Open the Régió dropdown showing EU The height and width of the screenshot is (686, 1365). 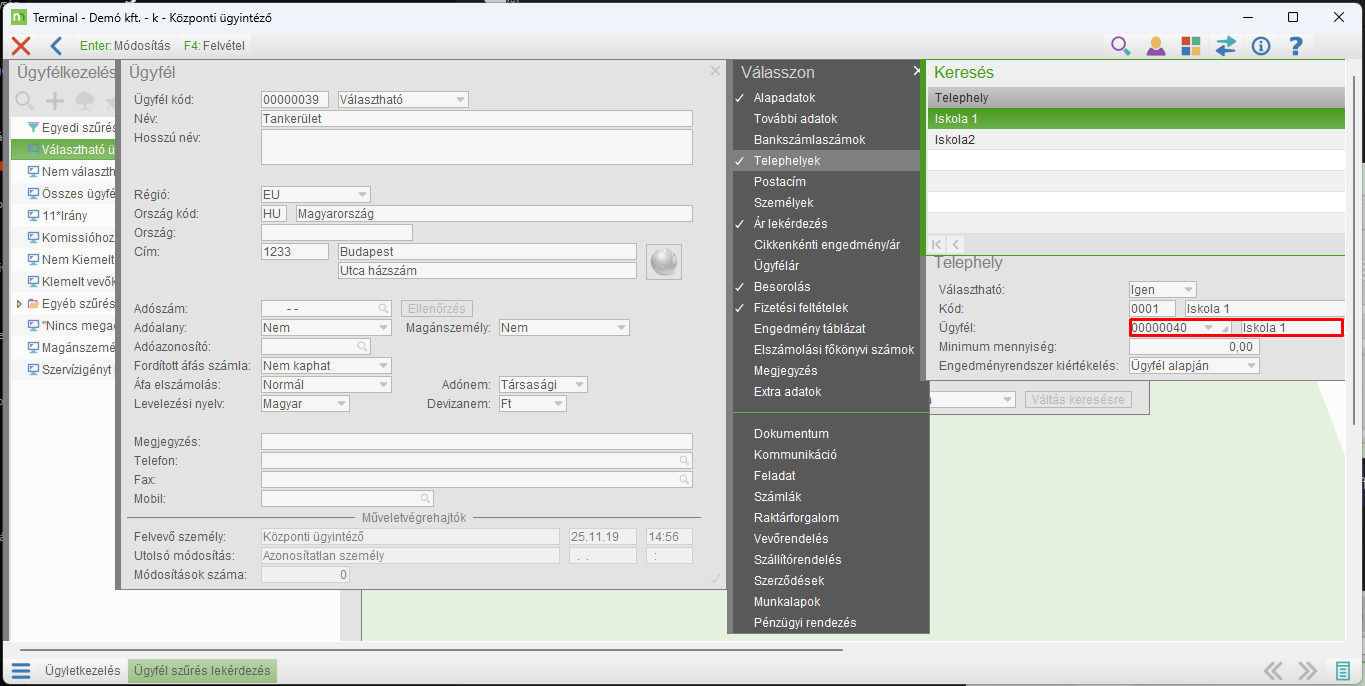pos(315,194)
